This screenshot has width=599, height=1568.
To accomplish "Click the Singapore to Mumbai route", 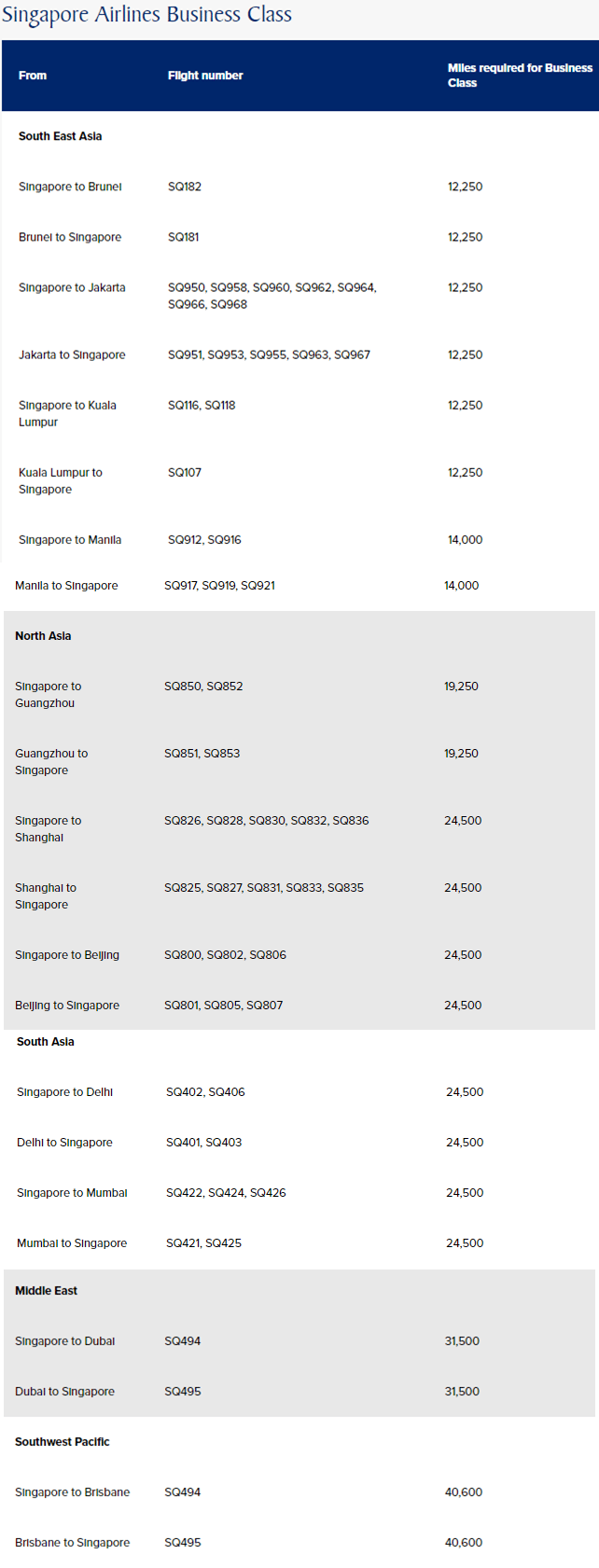I will [72, 1193].
